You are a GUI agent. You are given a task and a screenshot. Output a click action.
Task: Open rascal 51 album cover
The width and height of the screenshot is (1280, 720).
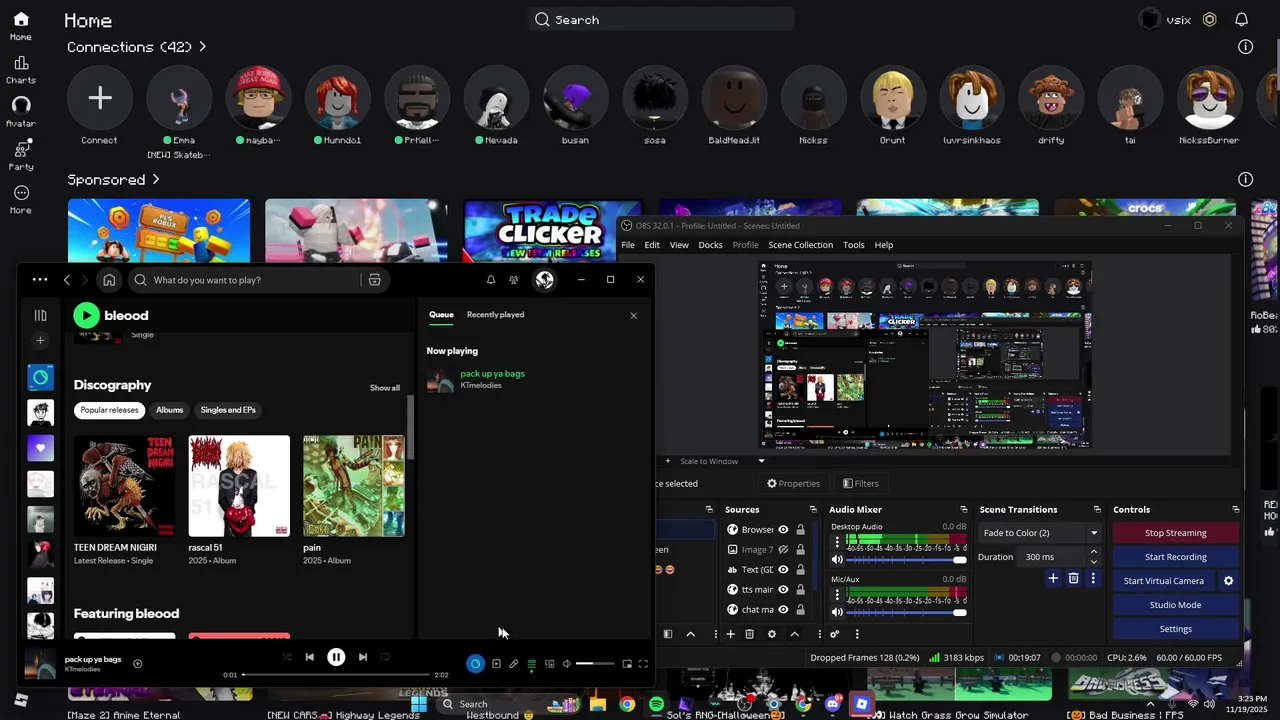239,486
